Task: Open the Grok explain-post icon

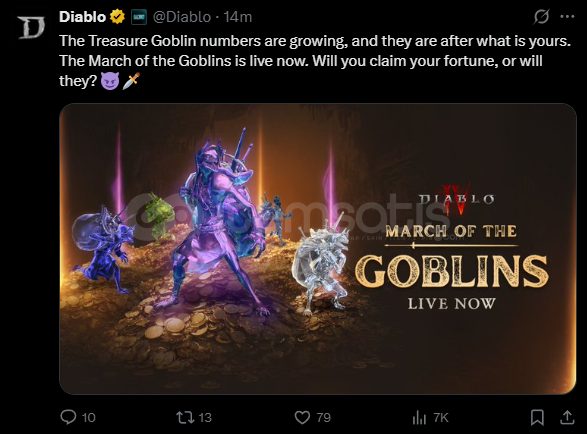Action: pos(542,16)
